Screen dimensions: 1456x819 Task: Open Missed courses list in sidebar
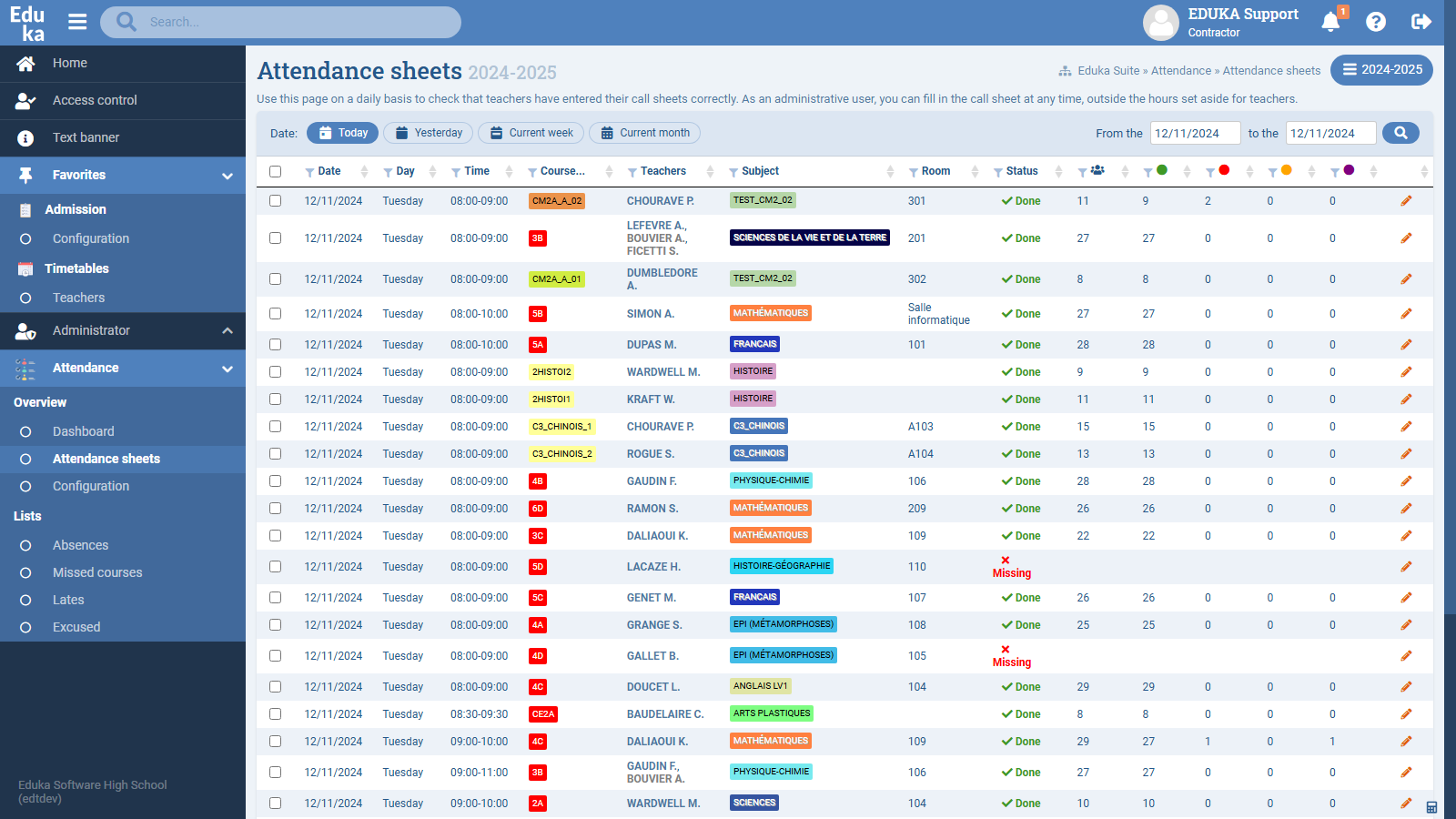[97, 572]
